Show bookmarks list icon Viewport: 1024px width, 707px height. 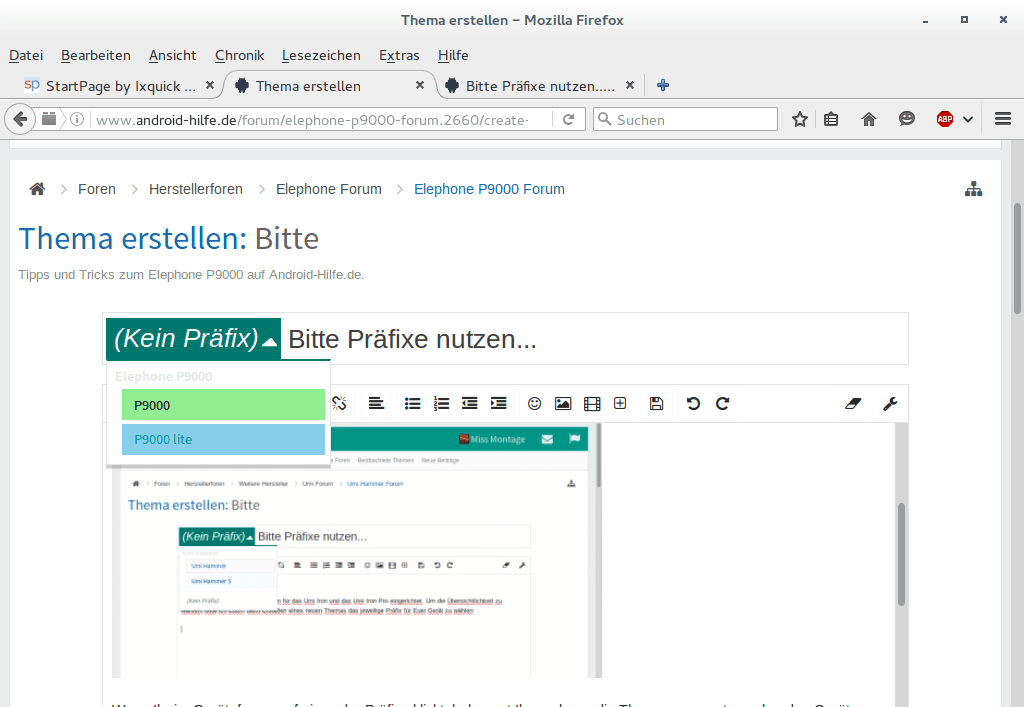pos(831,119)
